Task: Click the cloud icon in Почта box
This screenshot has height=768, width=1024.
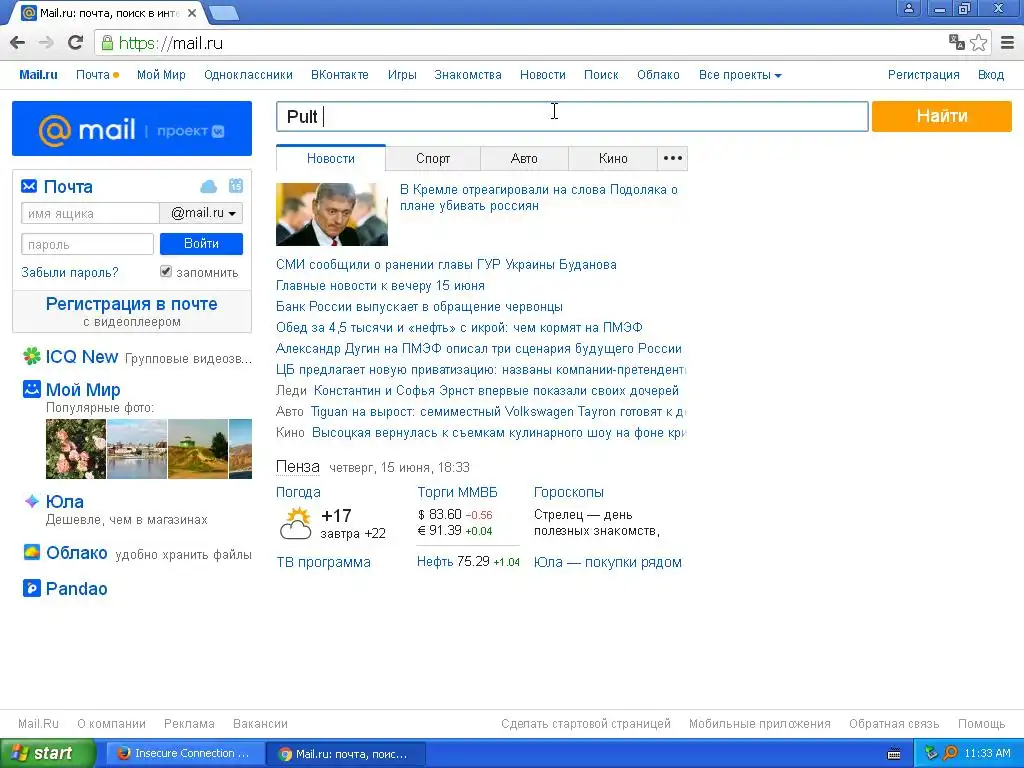Action: click(208, 187)
